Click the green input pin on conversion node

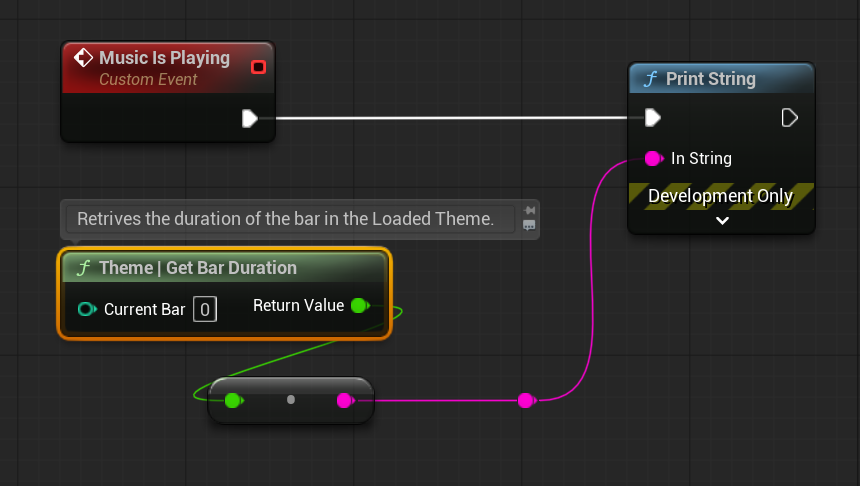(233, 400)
